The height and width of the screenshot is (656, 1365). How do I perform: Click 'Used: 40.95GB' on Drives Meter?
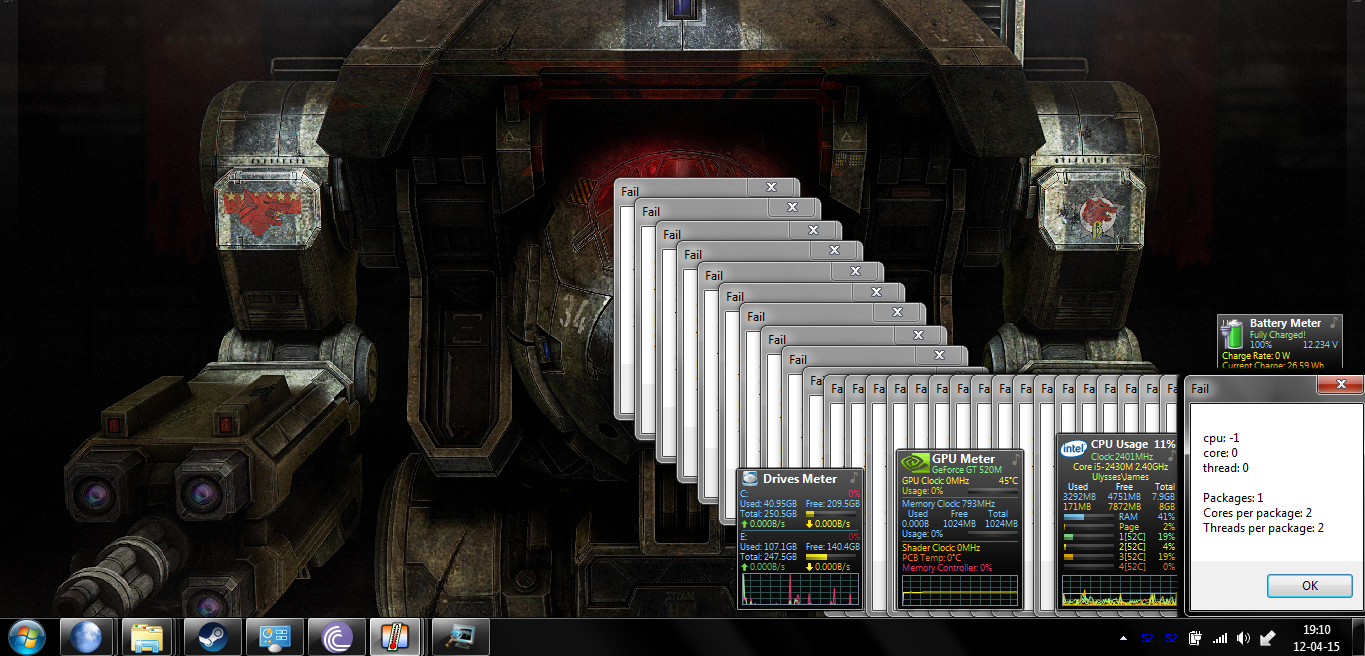pyautogui.click(x=768, y=503)
